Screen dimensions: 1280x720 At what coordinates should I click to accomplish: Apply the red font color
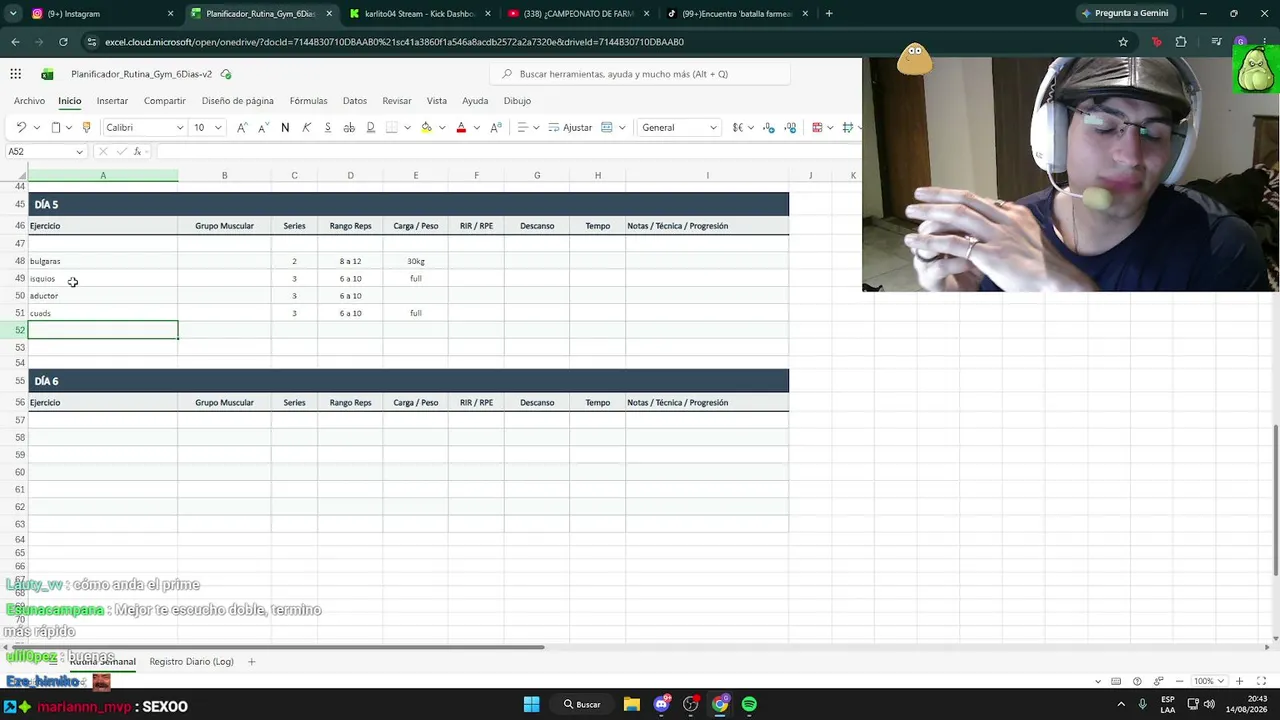coord(461,128)
